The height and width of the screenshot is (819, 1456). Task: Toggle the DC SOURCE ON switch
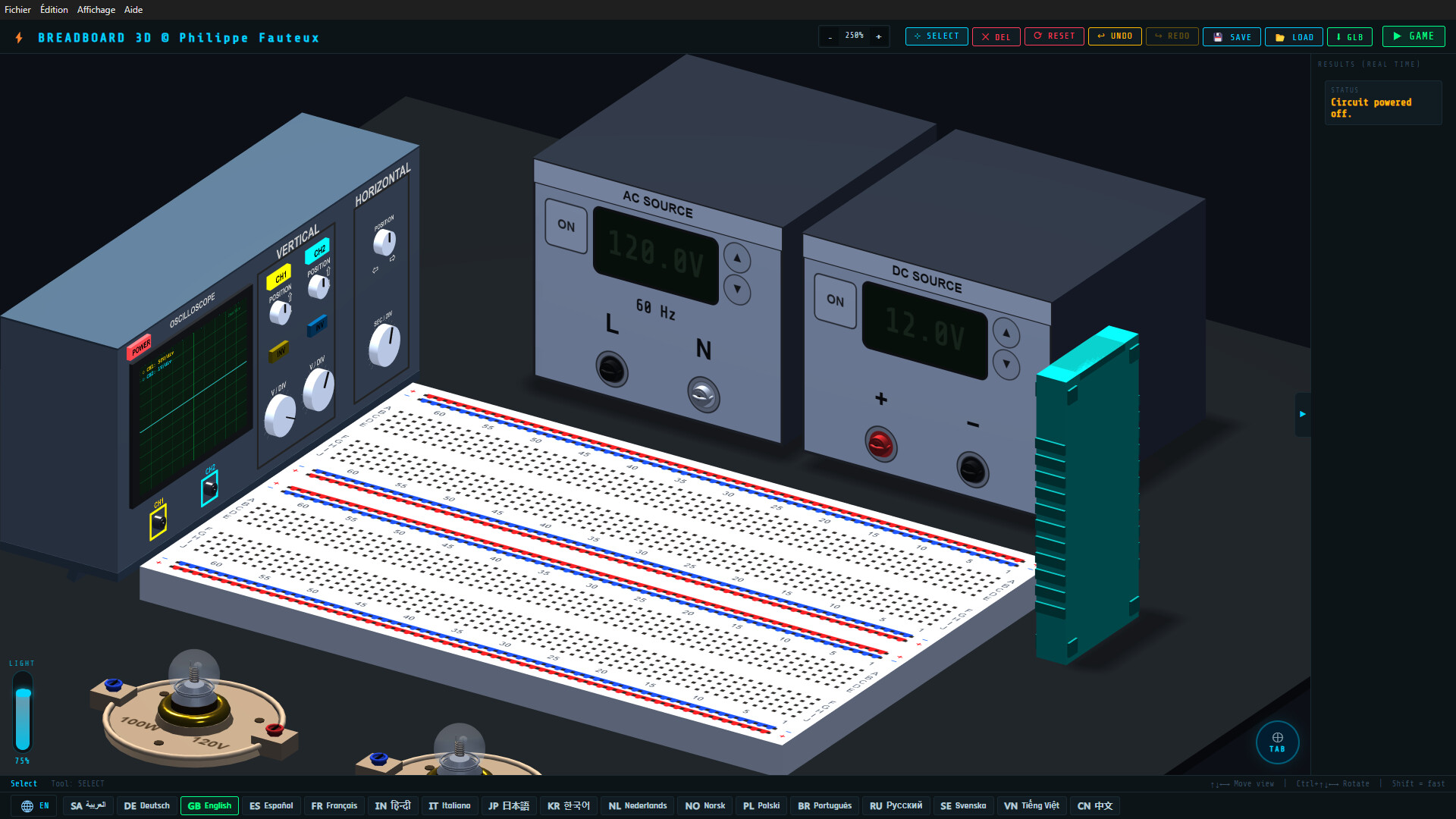click(835, 301)
